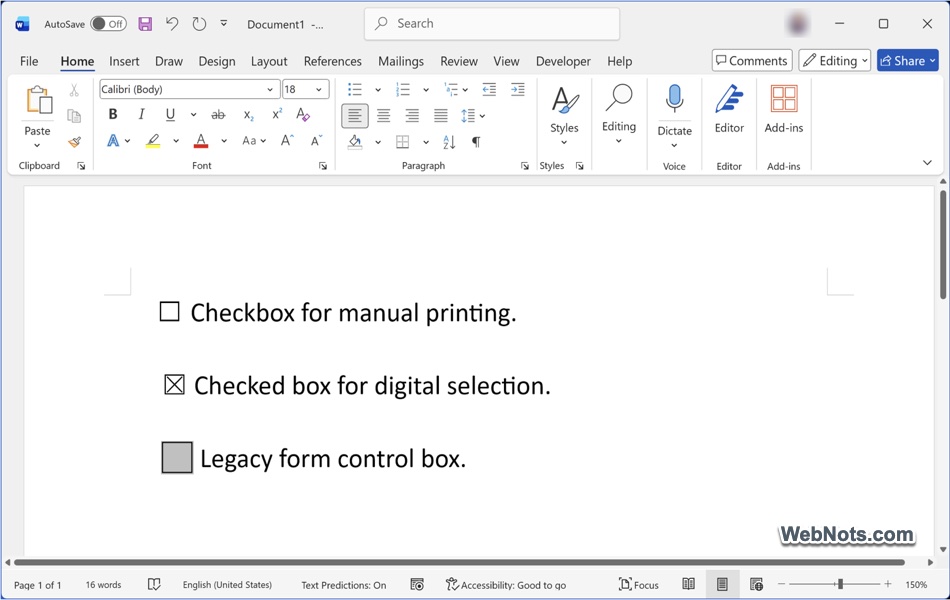Apply Underline formatting
Screen dimensions: 950x600
point(170,115)
